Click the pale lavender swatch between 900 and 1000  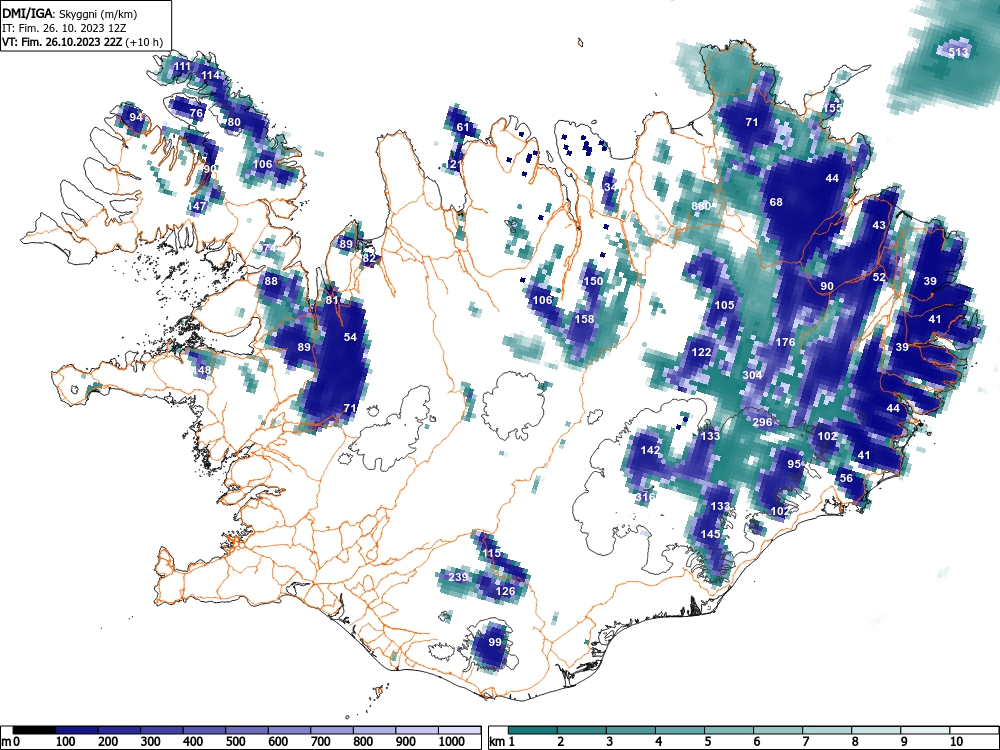pos(417,730)
